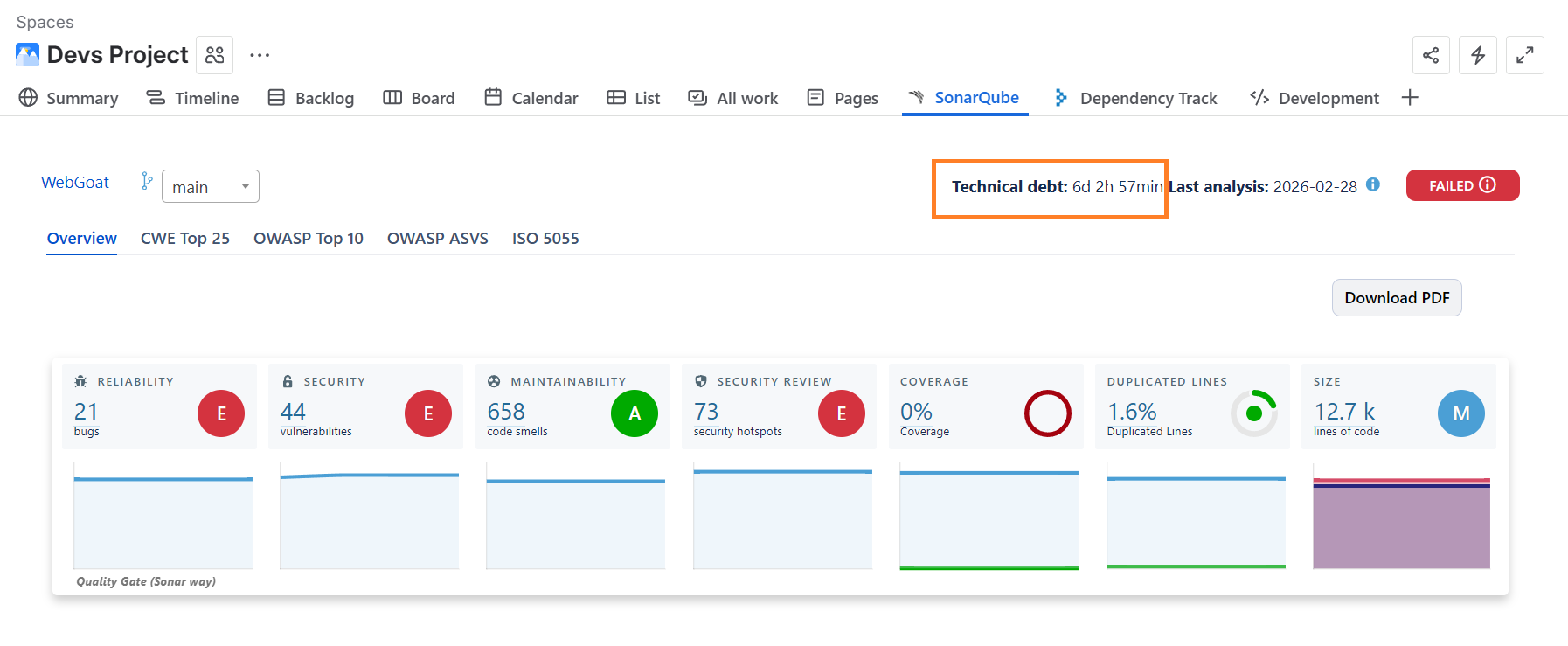Click the Spaces breadcrumb link
The image size is (1568, 646).
pyautogui.click(x=45, y=22)
